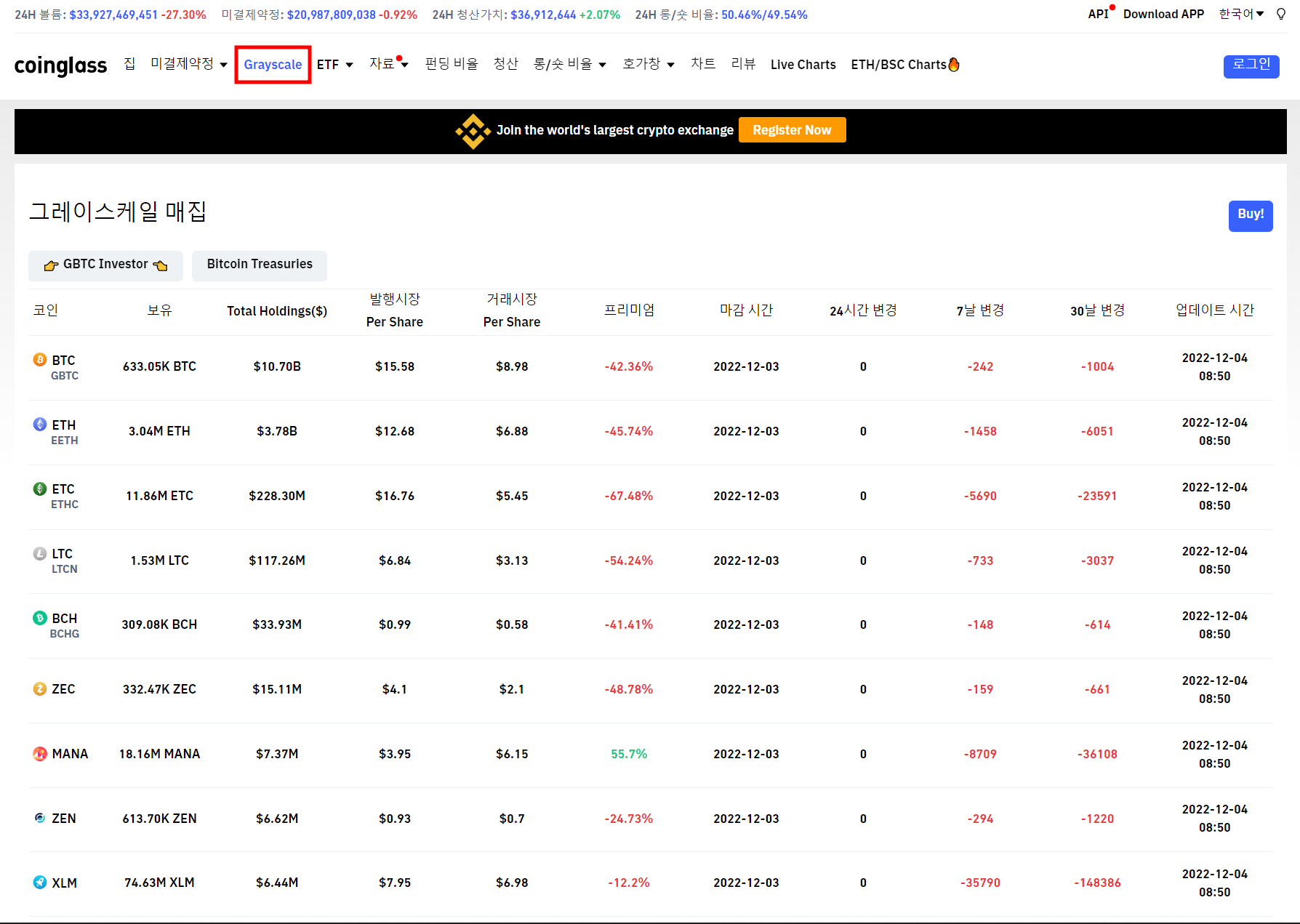1300x924 pixels.
Task: Click the 24시간 변경 column header
Action: [x=863, y=310]
